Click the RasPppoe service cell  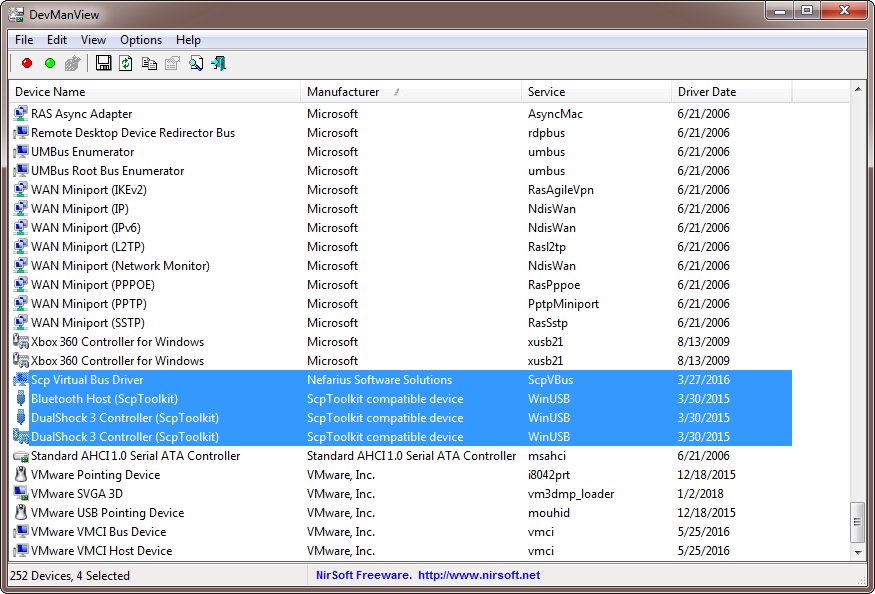point(554,285)
